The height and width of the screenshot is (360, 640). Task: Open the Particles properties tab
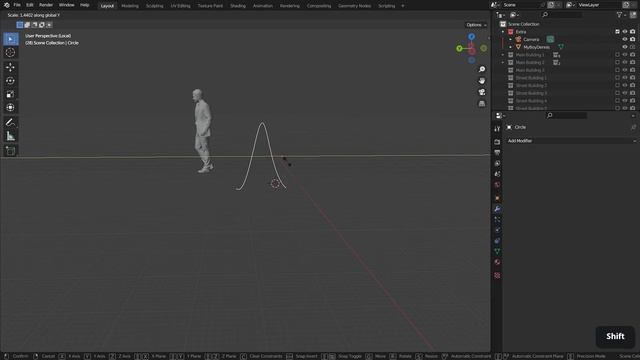click(497, 220)
